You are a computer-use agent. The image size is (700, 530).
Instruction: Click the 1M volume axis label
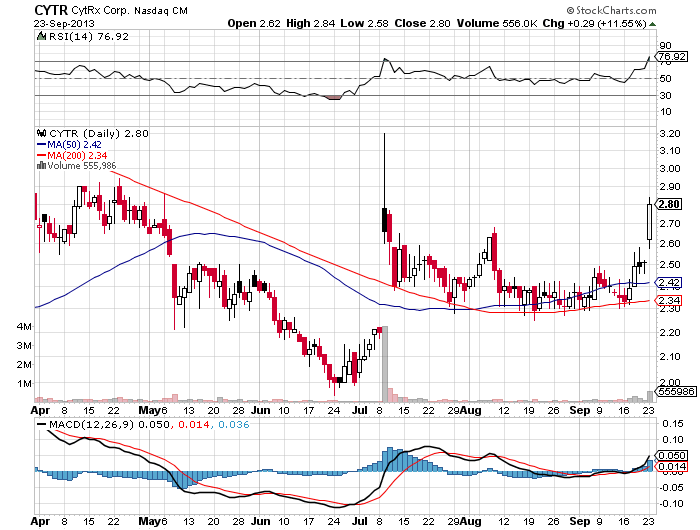24,383
